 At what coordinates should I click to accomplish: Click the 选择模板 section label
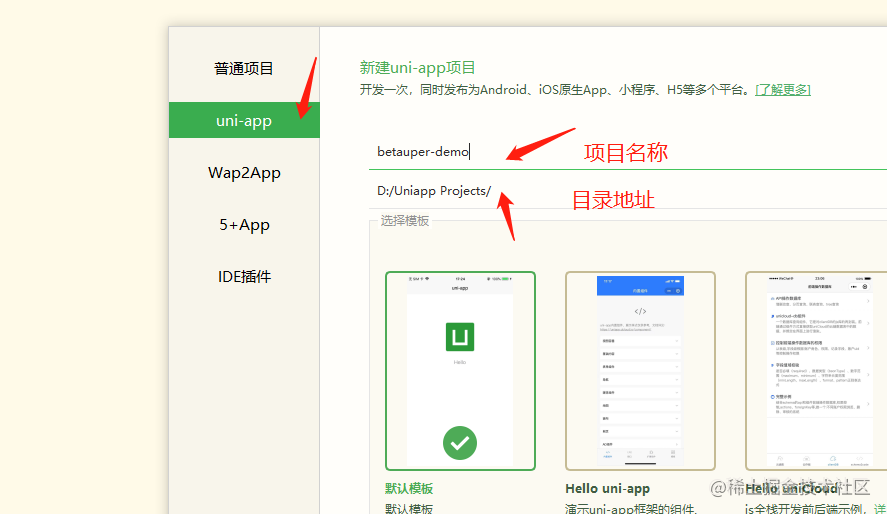404,221
